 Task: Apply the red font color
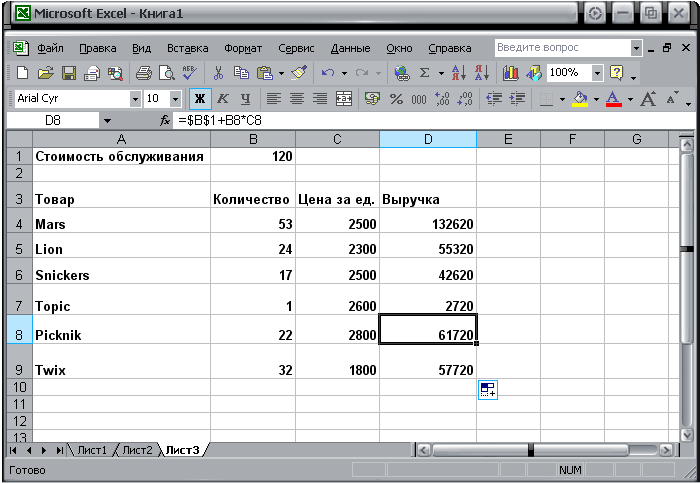coord(614,99)
